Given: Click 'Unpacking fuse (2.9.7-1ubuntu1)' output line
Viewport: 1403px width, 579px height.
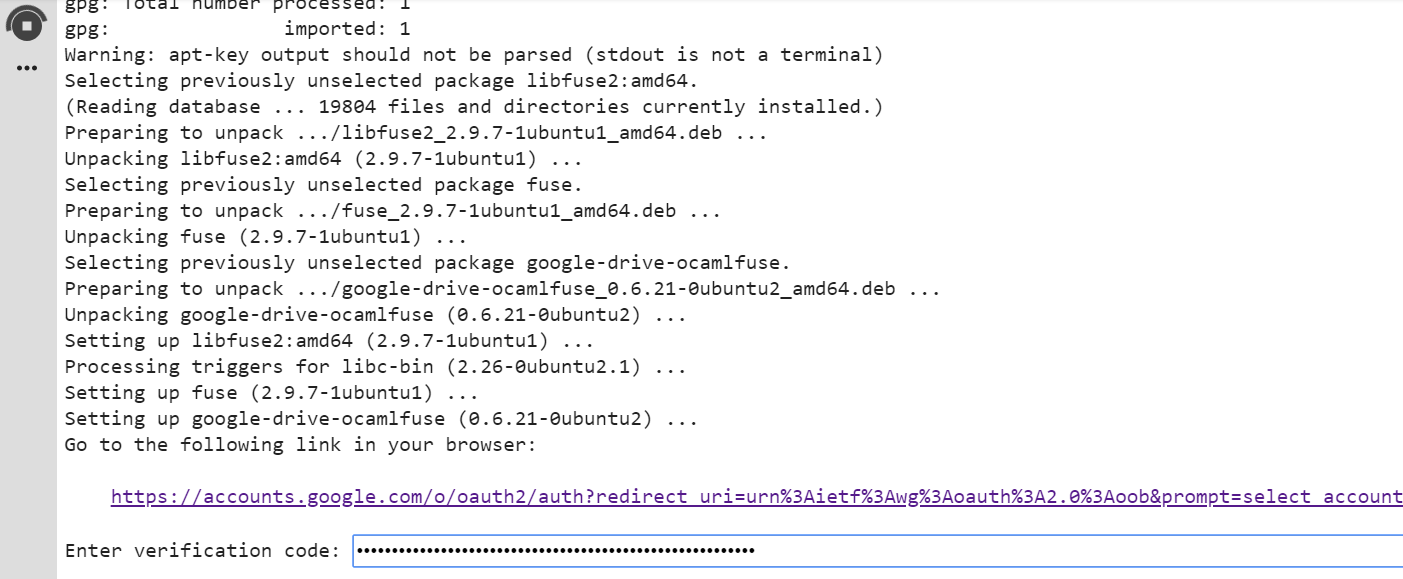Looking at the screenshot, I should (265, 237).
